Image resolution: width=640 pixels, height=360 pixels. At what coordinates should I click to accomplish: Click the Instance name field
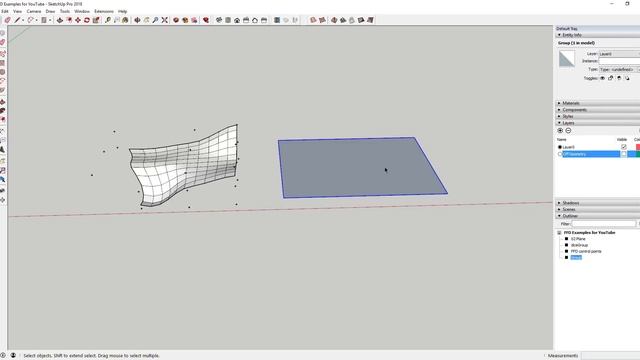click(619, 61)
